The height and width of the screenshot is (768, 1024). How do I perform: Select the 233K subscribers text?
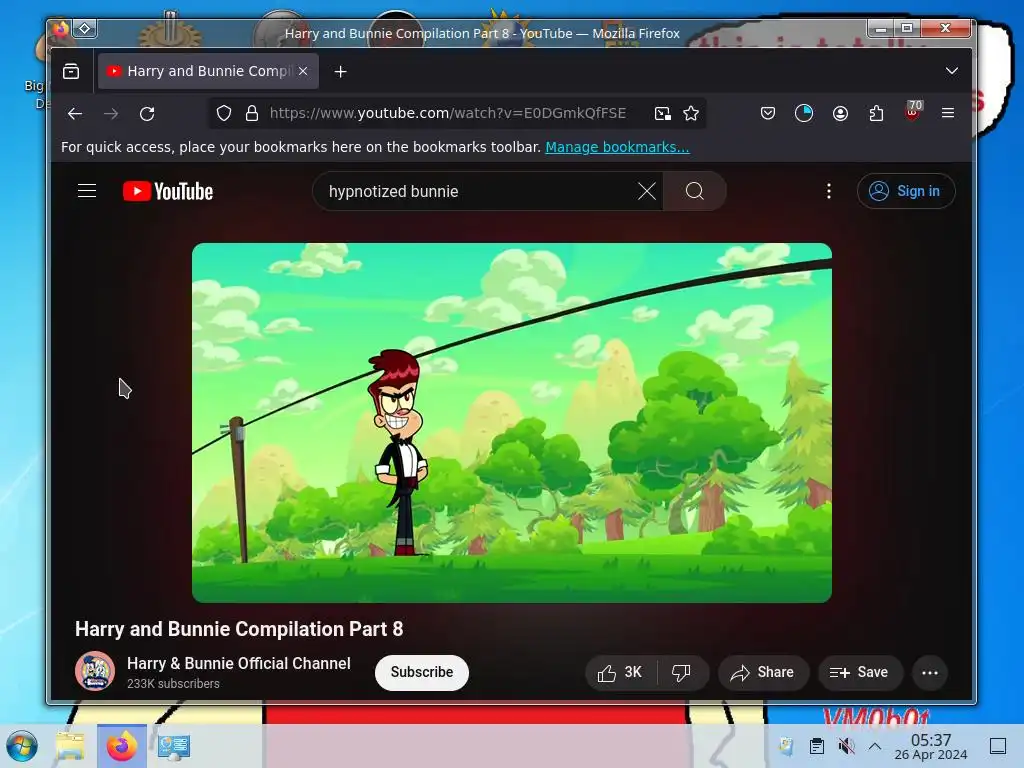(x=173, y=684)
